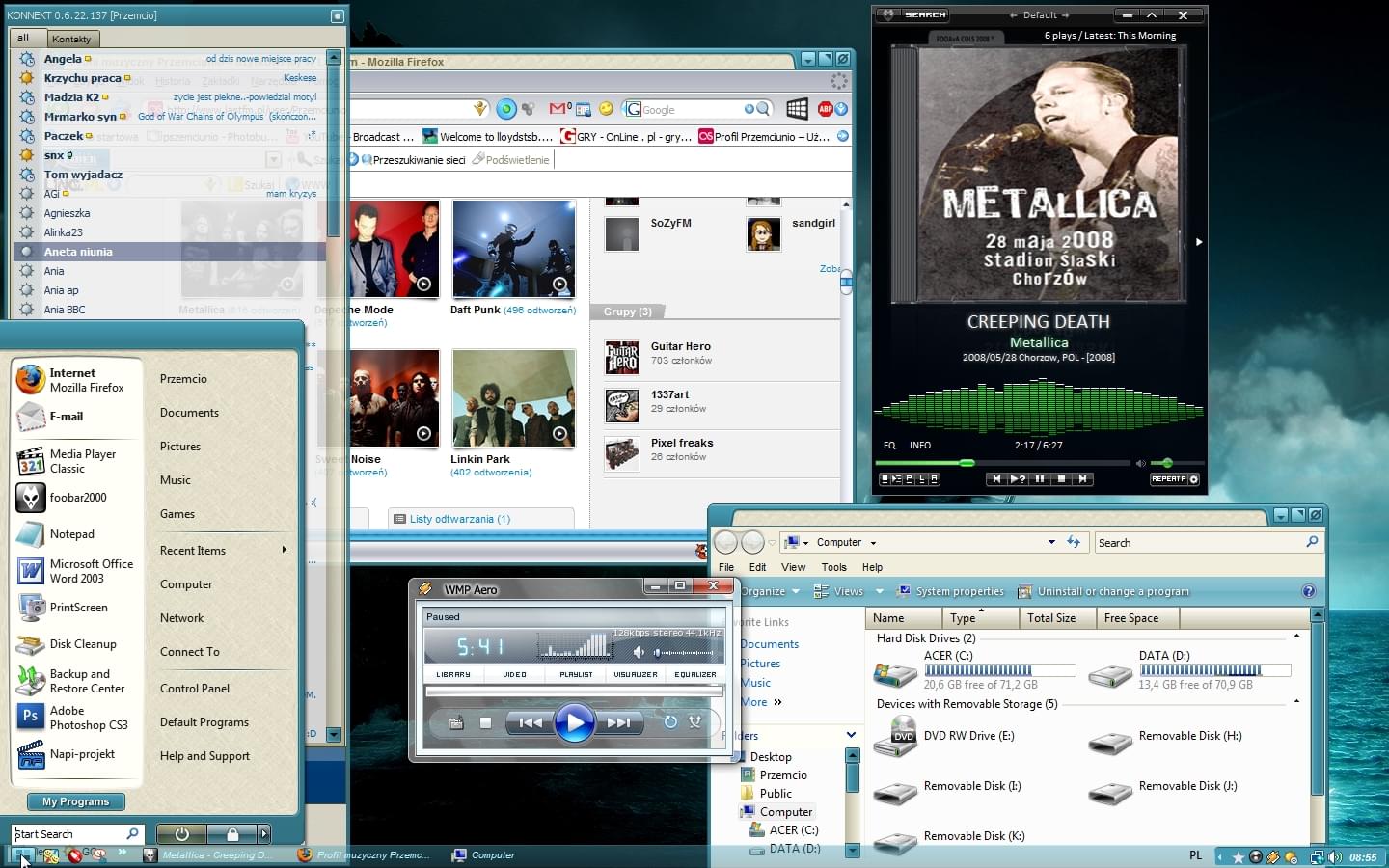Viewport: 1389px width, 868px height.
Task: Open a file in WMP Aero
Action: tap(456, 722)
